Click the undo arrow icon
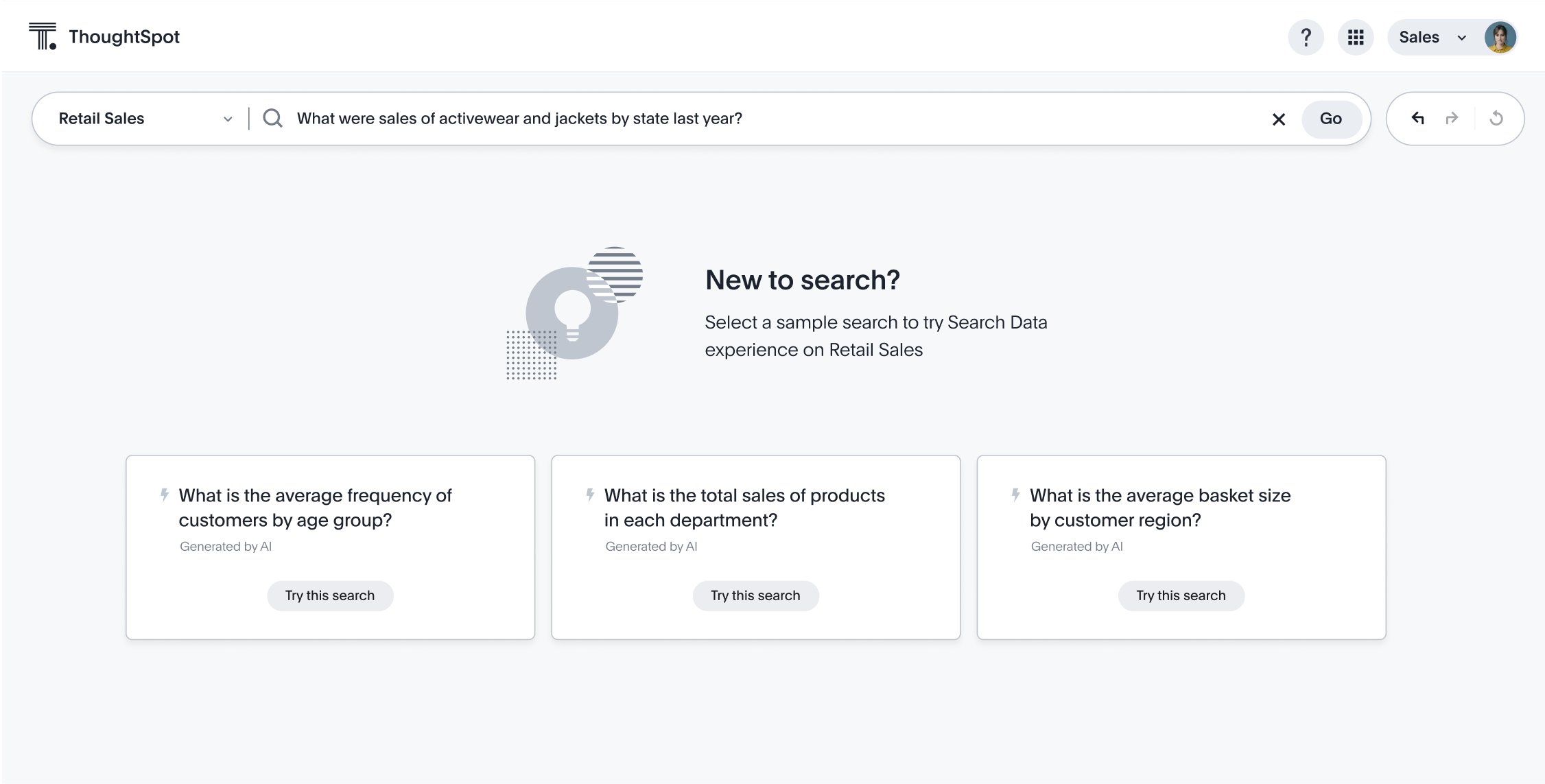Image resolution: width=1545 pixels, height=784 pixels. (1418, 118)
